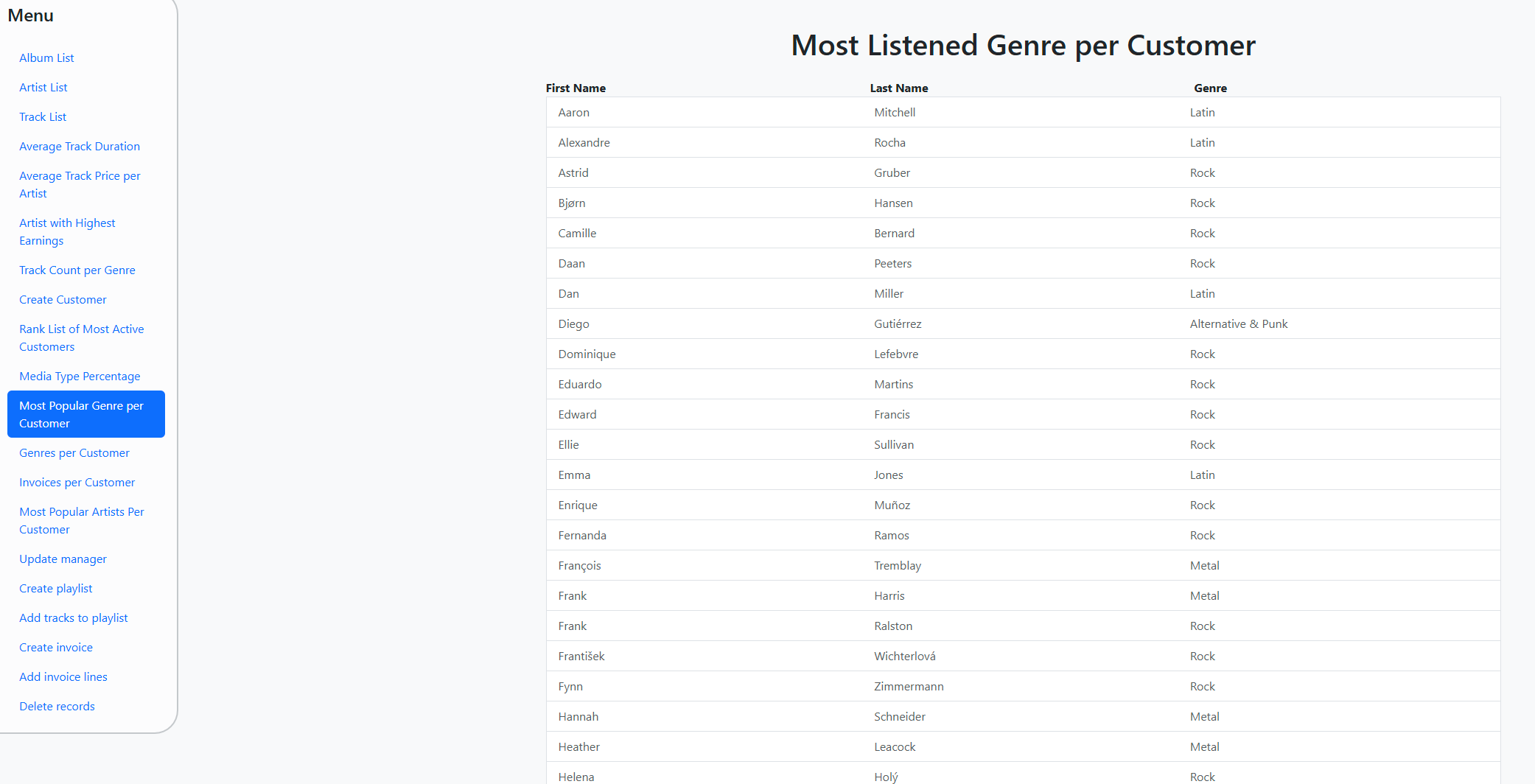Open the Create invoice page
1535x784 pixels.
point(56,647)
